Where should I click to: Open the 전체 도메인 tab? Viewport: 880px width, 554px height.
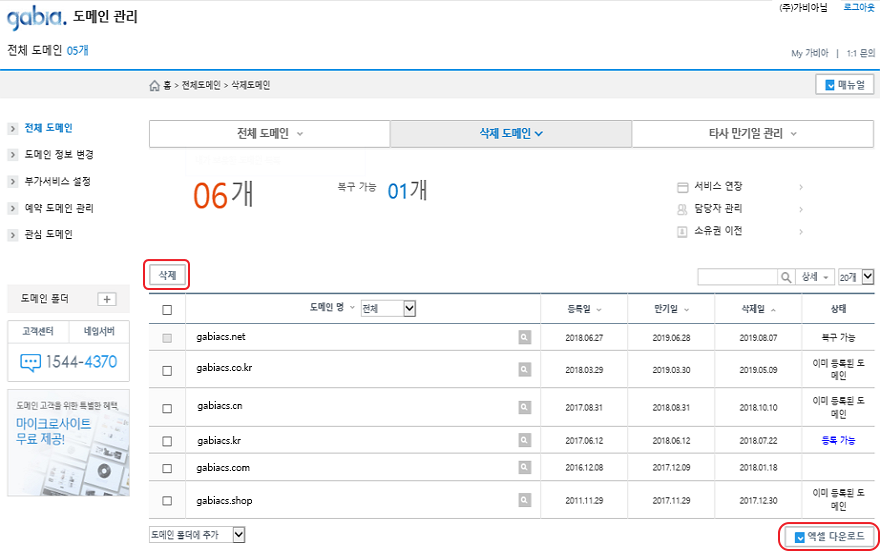coord(269,134)
